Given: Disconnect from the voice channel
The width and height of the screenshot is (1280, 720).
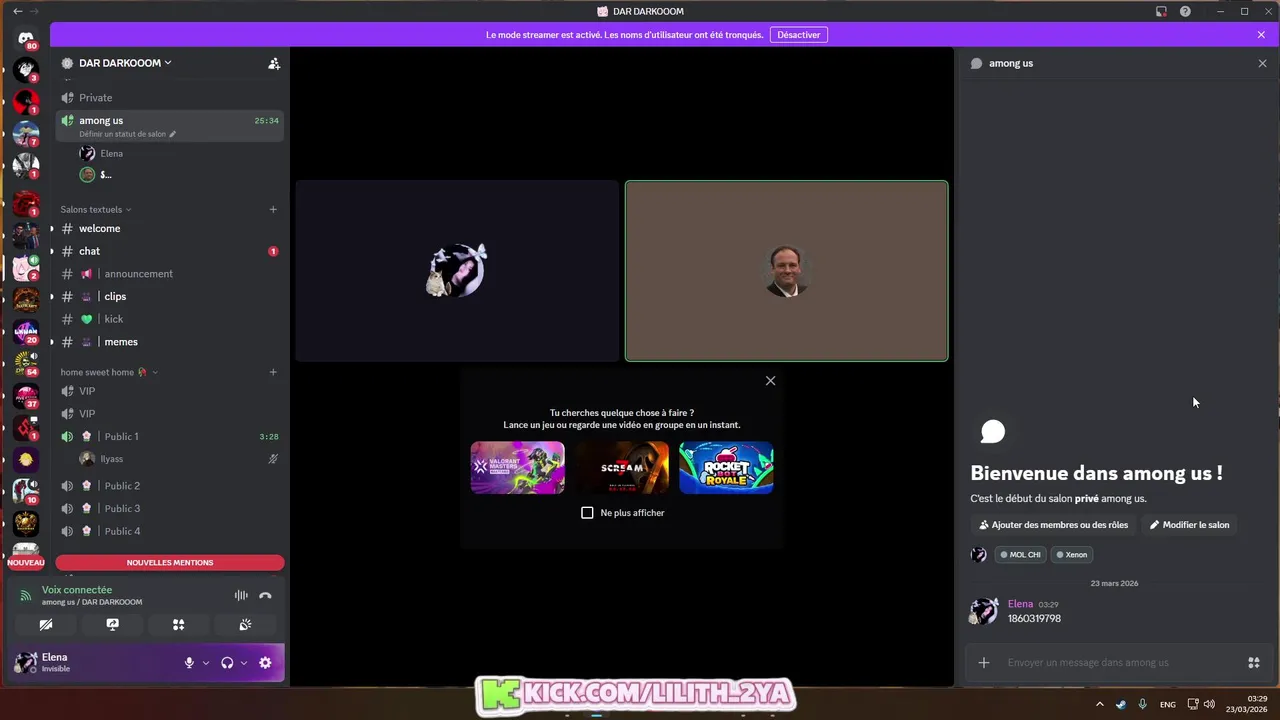Looking at the screenshot, I should [265, 595].
